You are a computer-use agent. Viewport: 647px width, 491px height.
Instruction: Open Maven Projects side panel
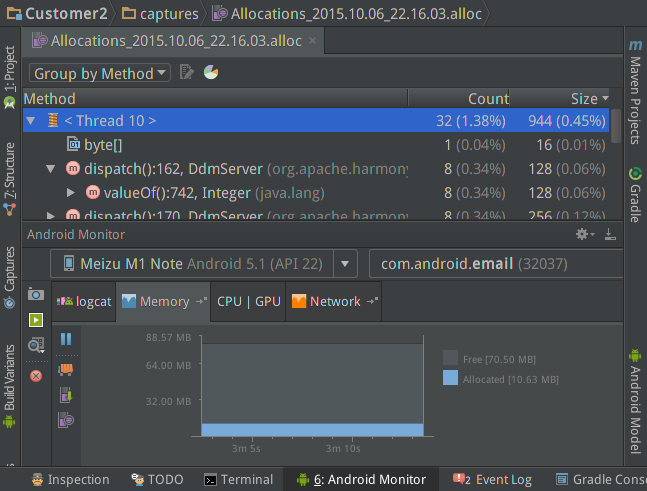(635, 92)
